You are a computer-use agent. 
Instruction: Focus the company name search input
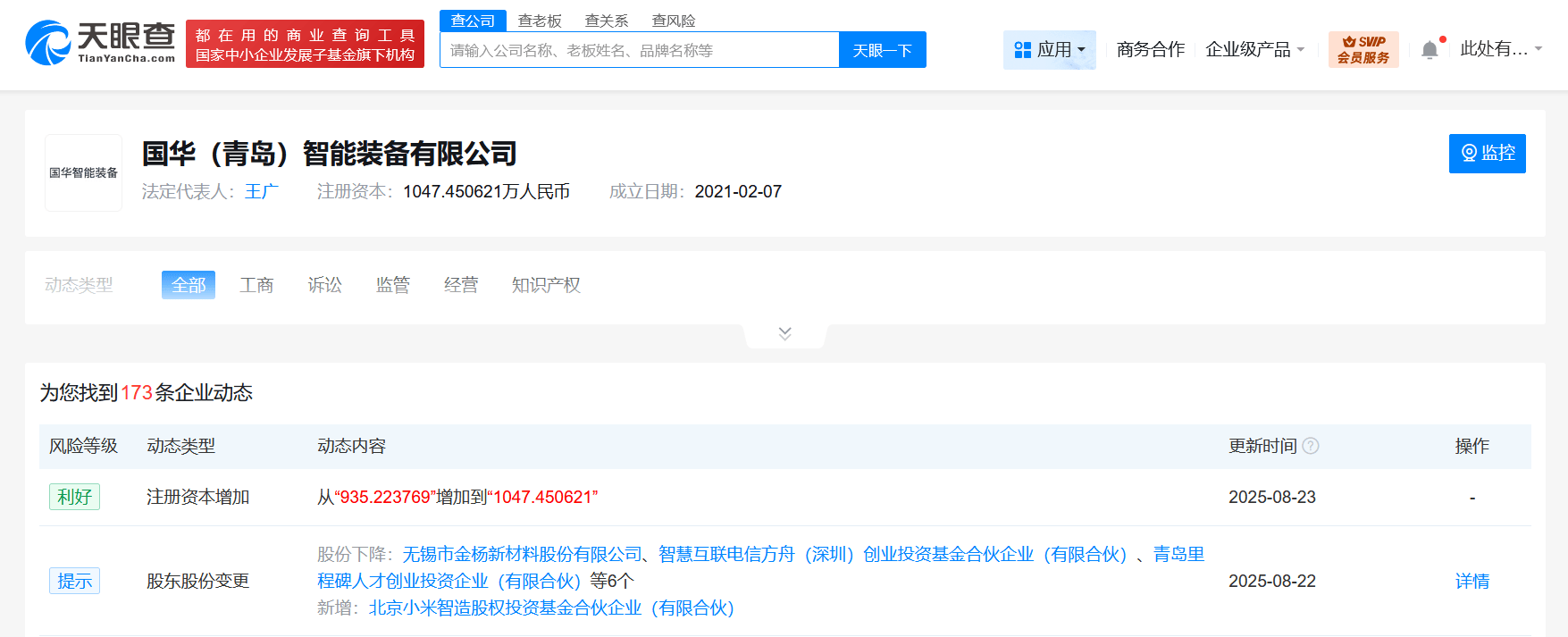(640, 50)
